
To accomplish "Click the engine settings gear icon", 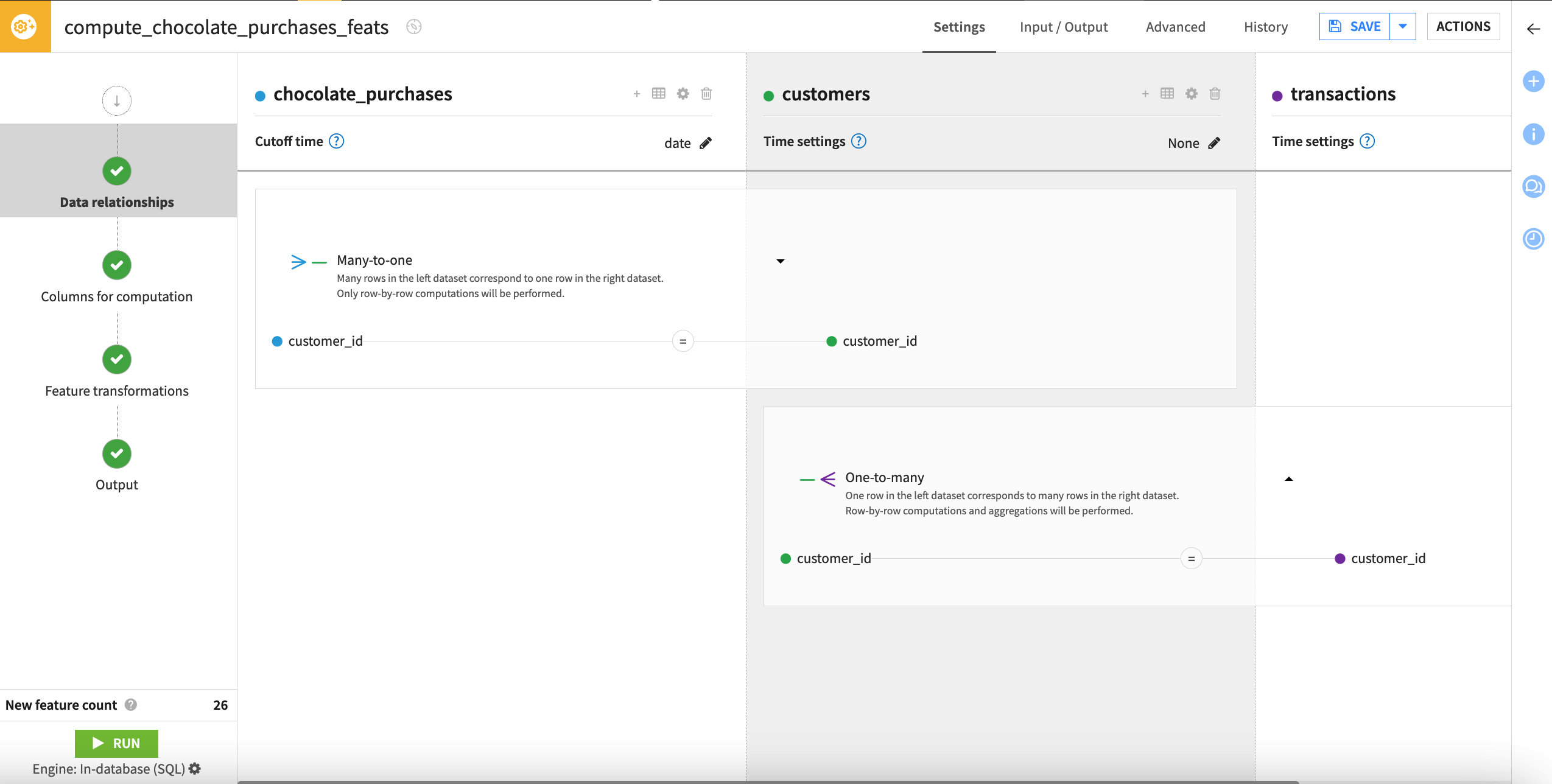I will (198, 769).
